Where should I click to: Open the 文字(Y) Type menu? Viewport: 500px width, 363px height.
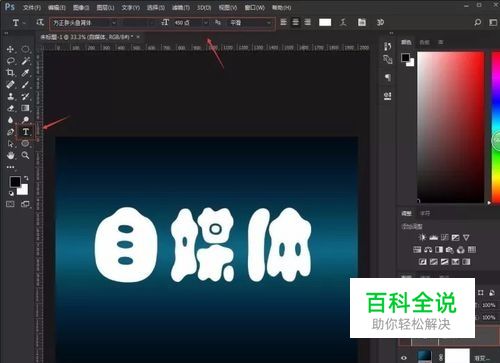click(x=130, y=7)
